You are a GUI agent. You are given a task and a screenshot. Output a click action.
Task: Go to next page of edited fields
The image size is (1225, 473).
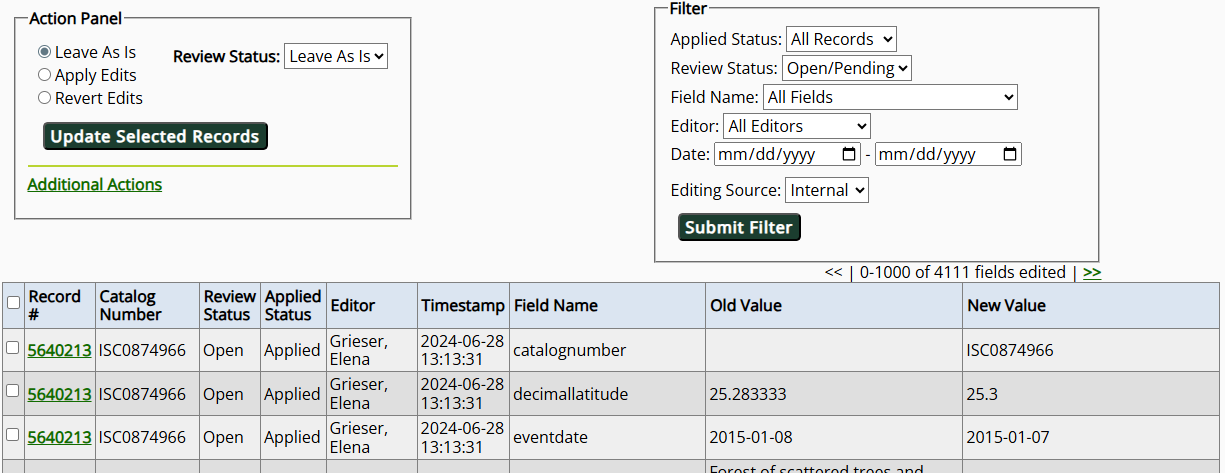pos(1092,272)
